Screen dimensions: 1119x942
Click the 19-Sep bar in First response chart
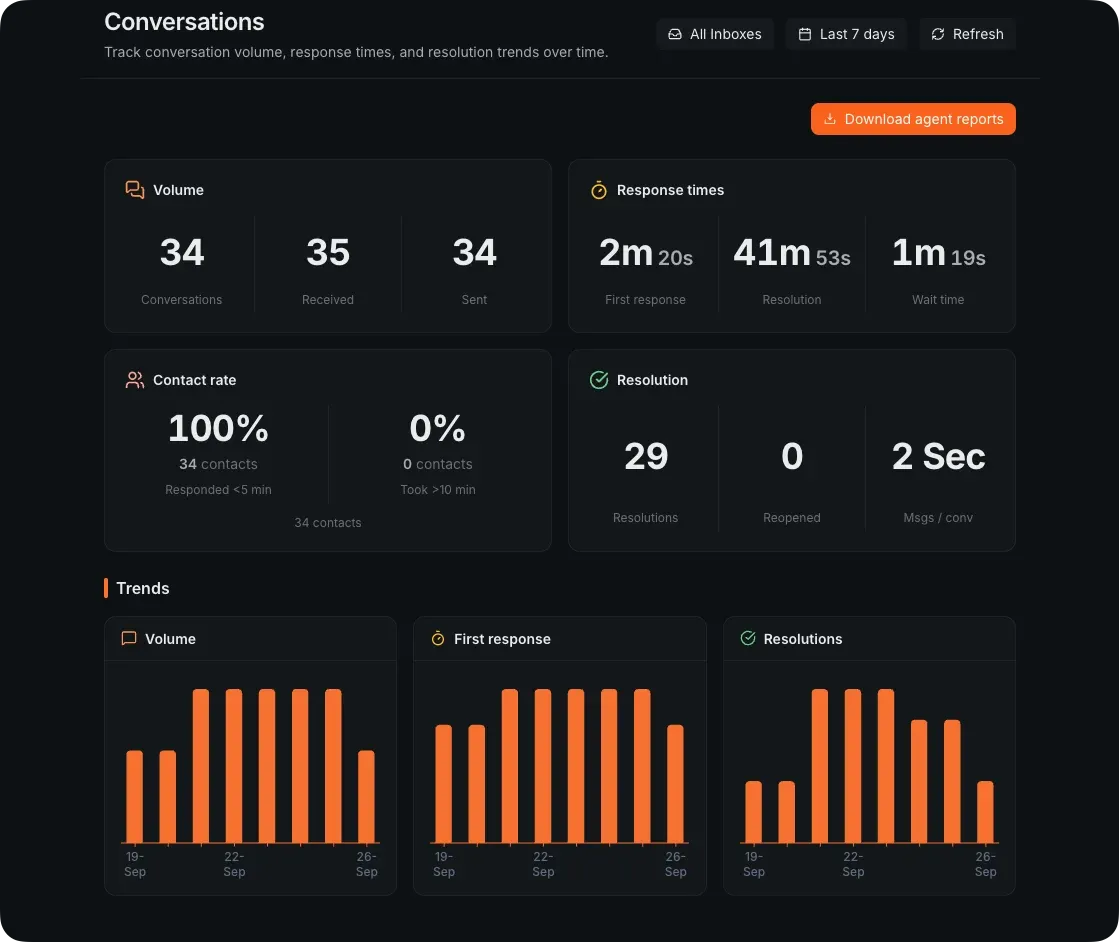(444, 784)
